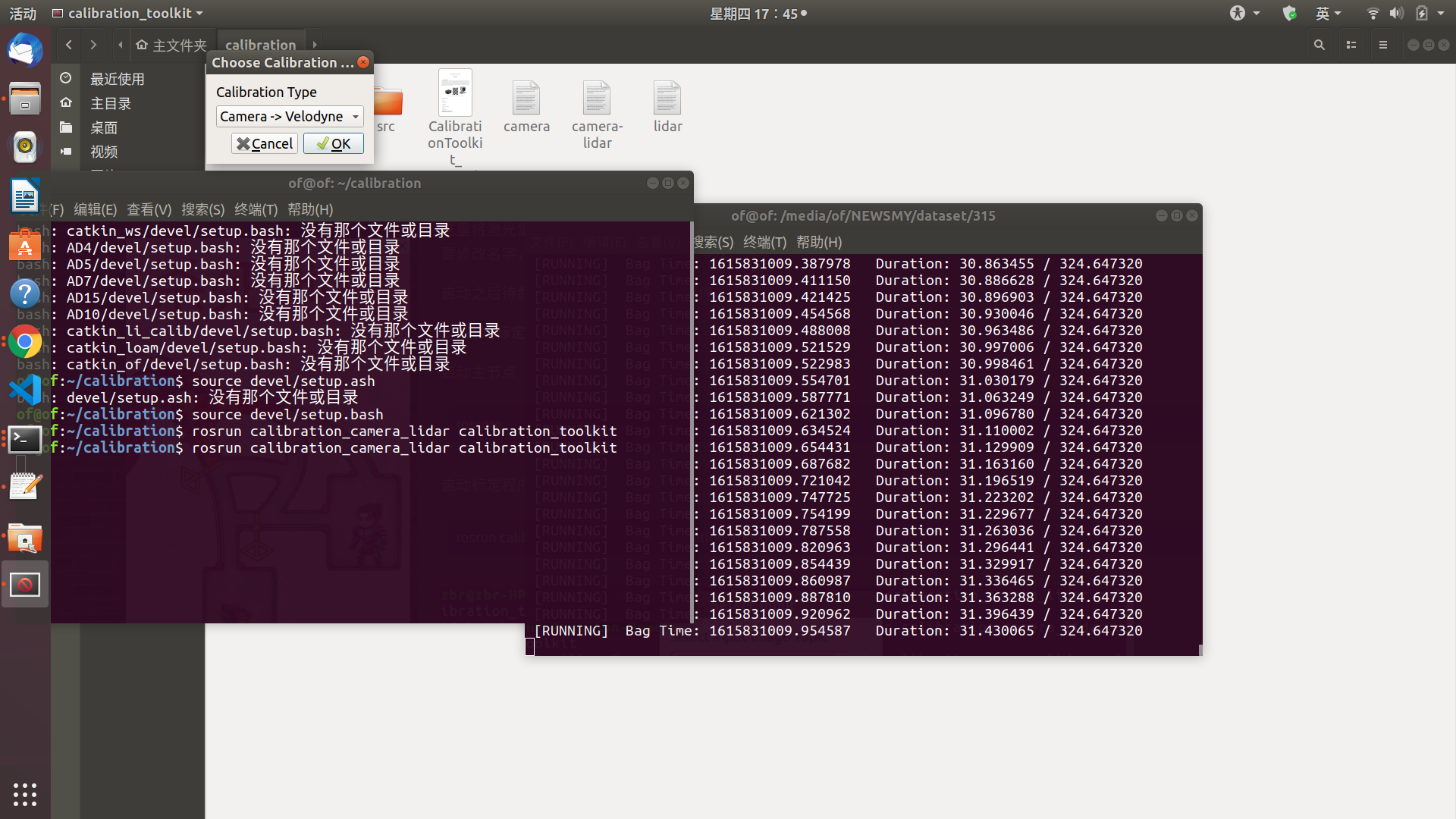Scroll down in the dataset terminal output
This screenshot has width=1456, height=819.
pyautogui.click(x=1196, y=649)
